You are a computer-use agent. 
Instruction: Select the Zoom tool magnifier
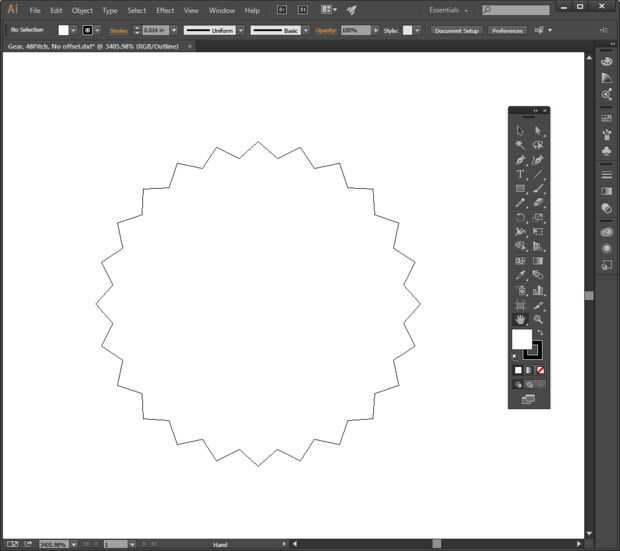pos(538,319)
